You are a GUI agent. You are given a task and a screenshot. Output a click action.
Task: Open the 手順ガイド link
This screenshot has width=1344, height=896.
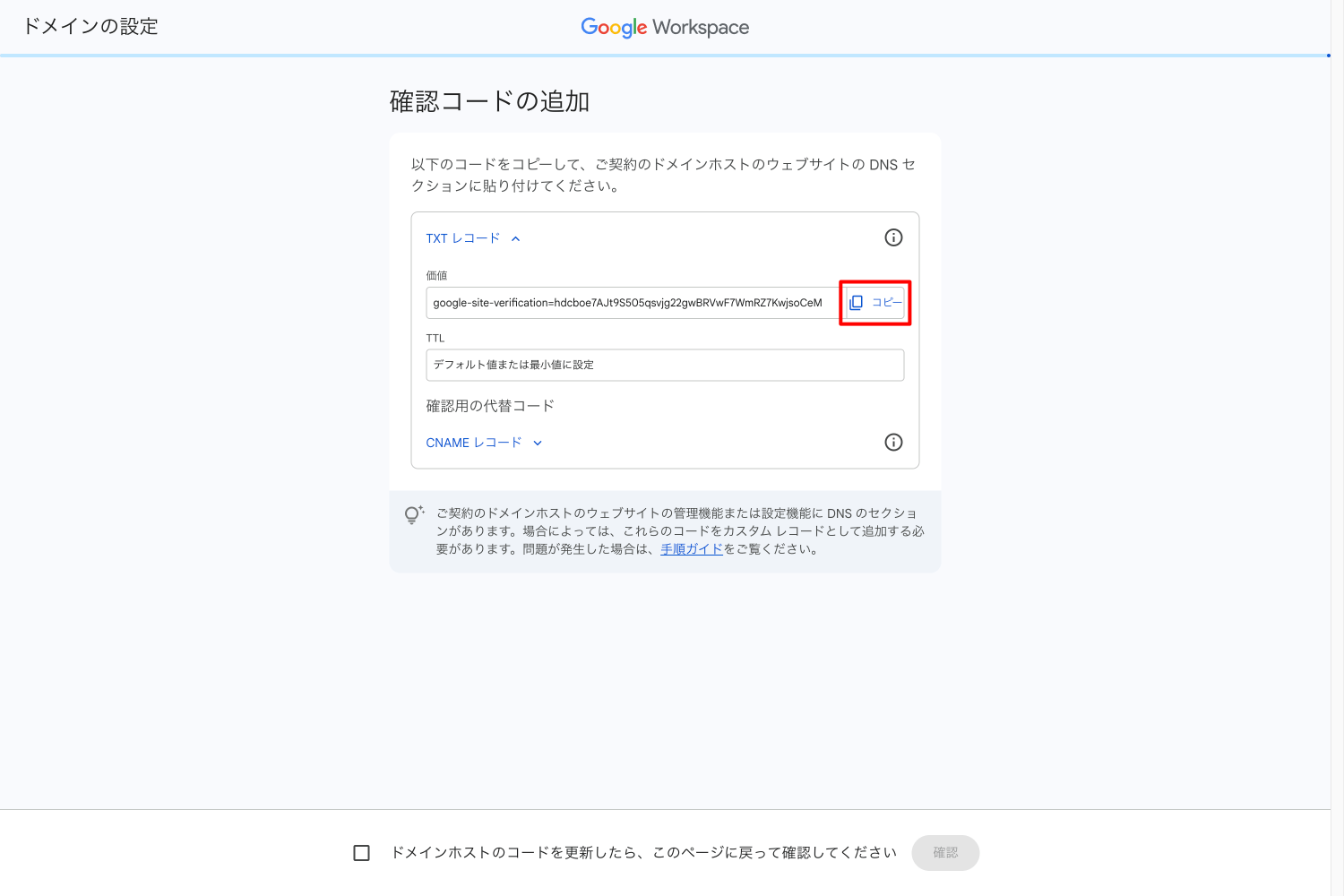pos(691,549)
